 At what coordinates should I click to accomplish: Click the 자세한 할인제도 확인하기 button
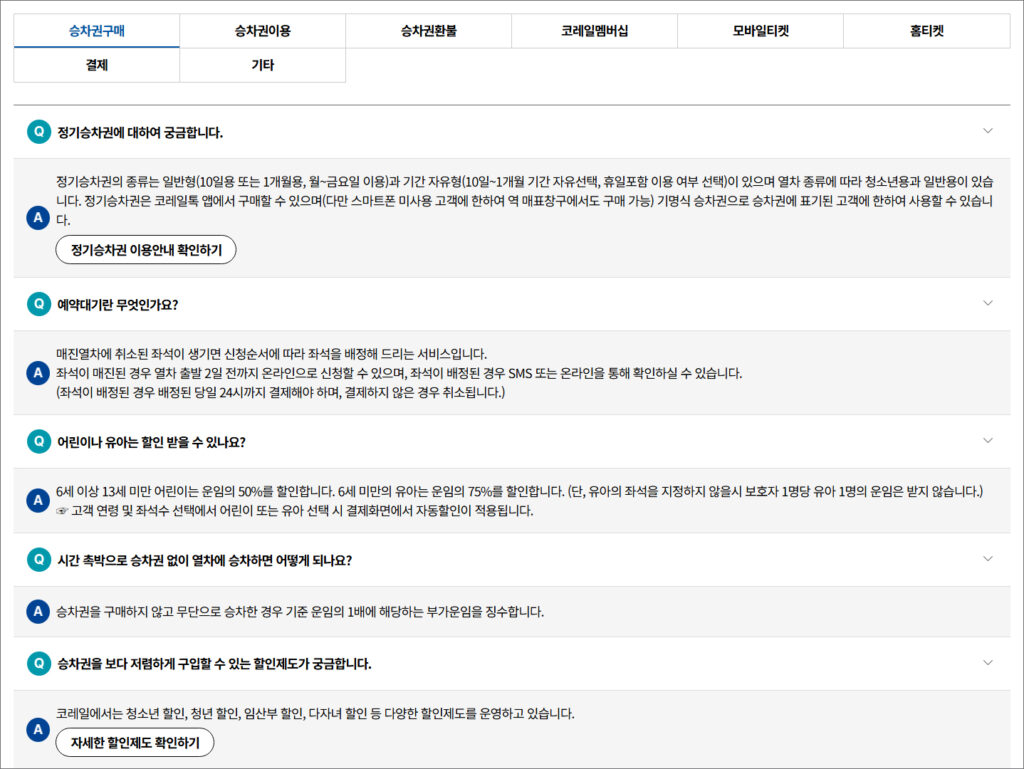(135, 743)
